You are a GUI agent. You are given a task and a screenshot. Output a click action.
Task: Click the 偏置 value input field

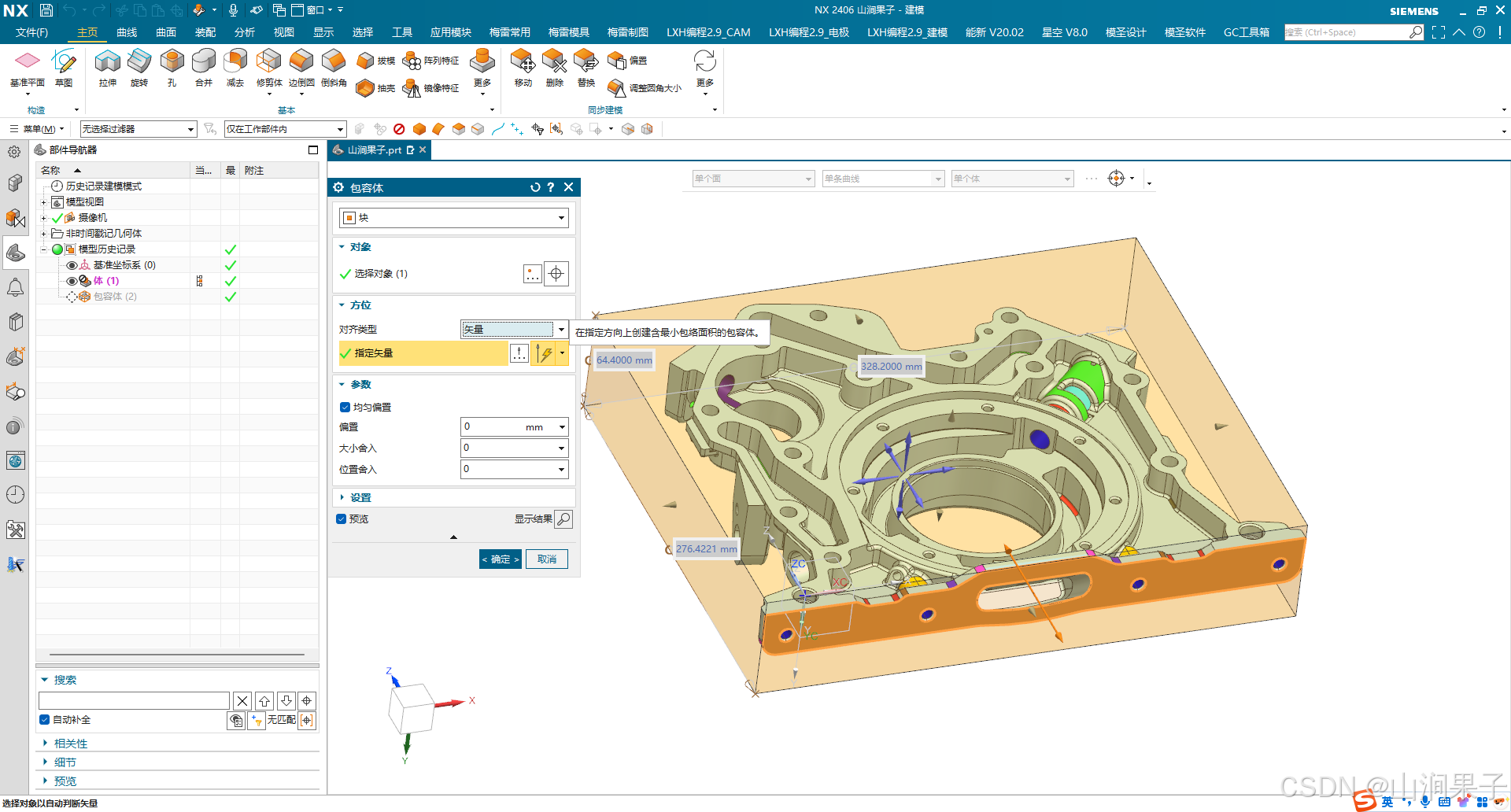(x=508, y=427)
